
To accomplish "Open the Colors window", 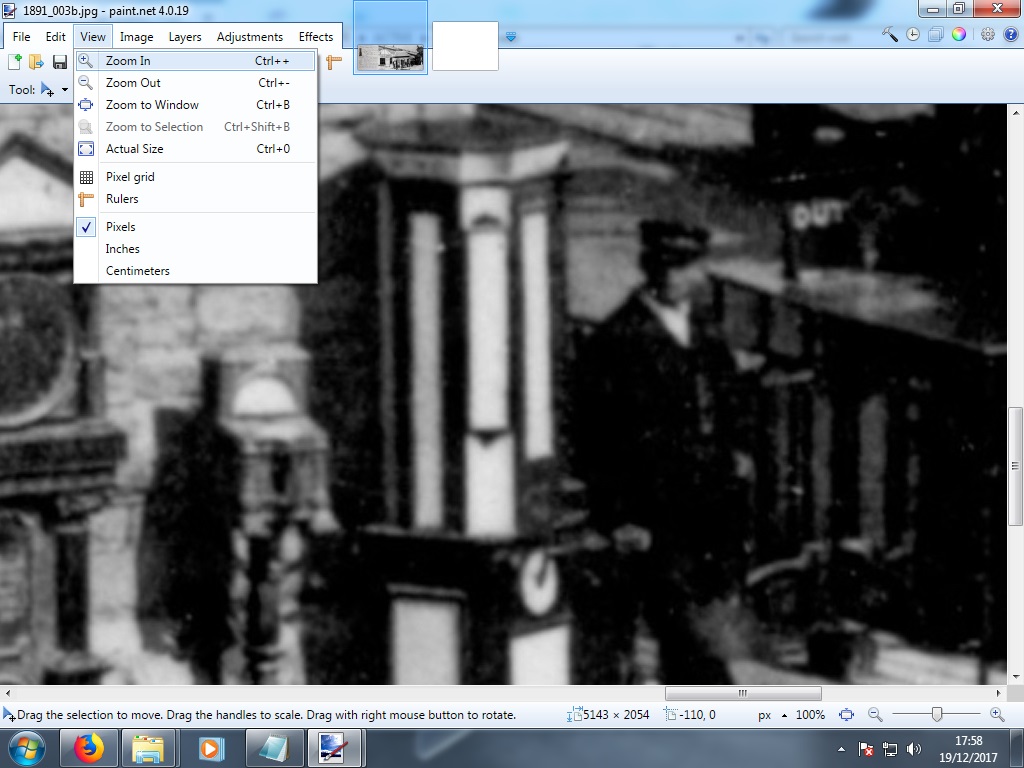I will point(959,33).
